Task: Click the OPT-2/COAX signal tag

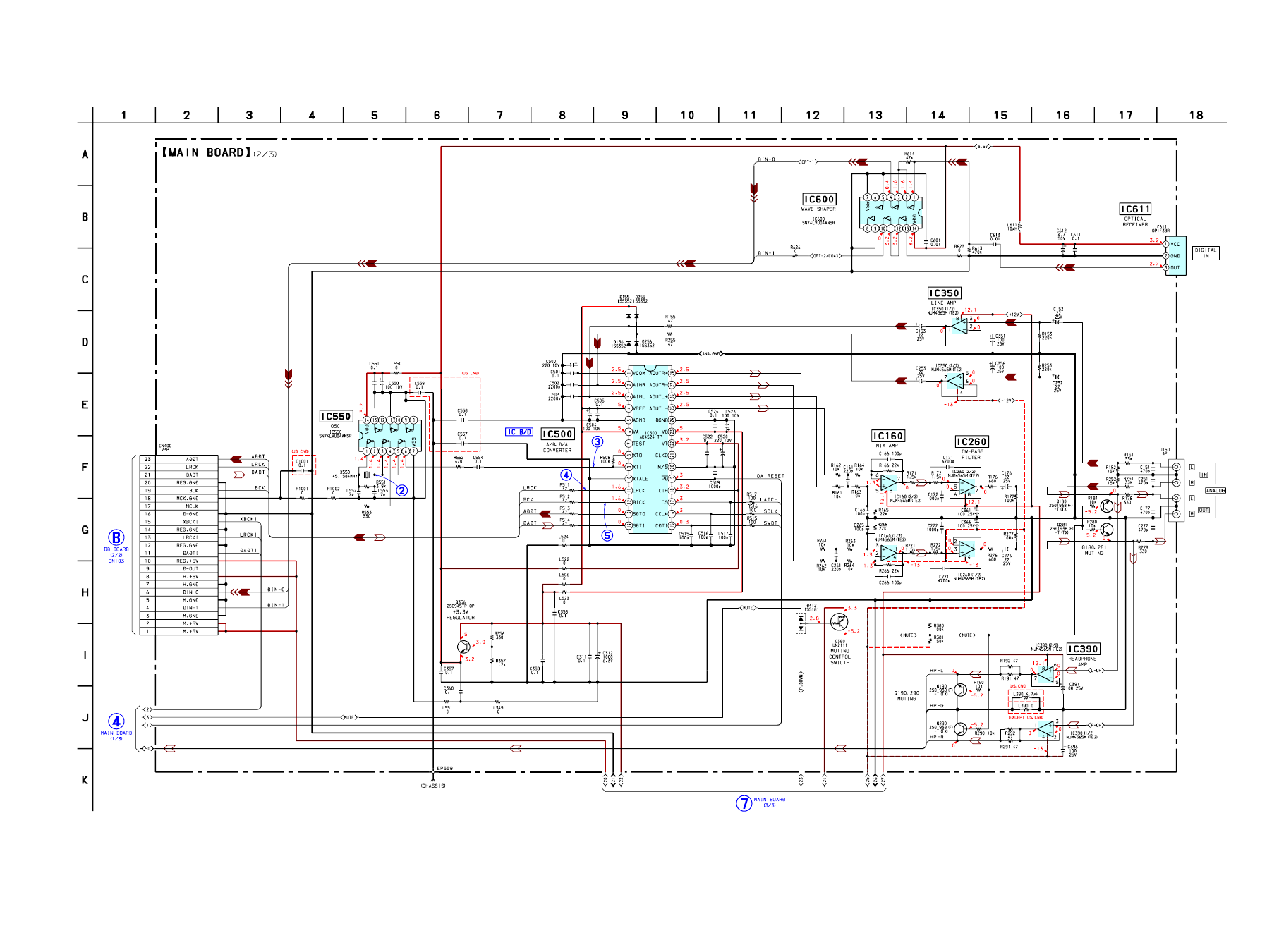Action: [x=826, y=256]
